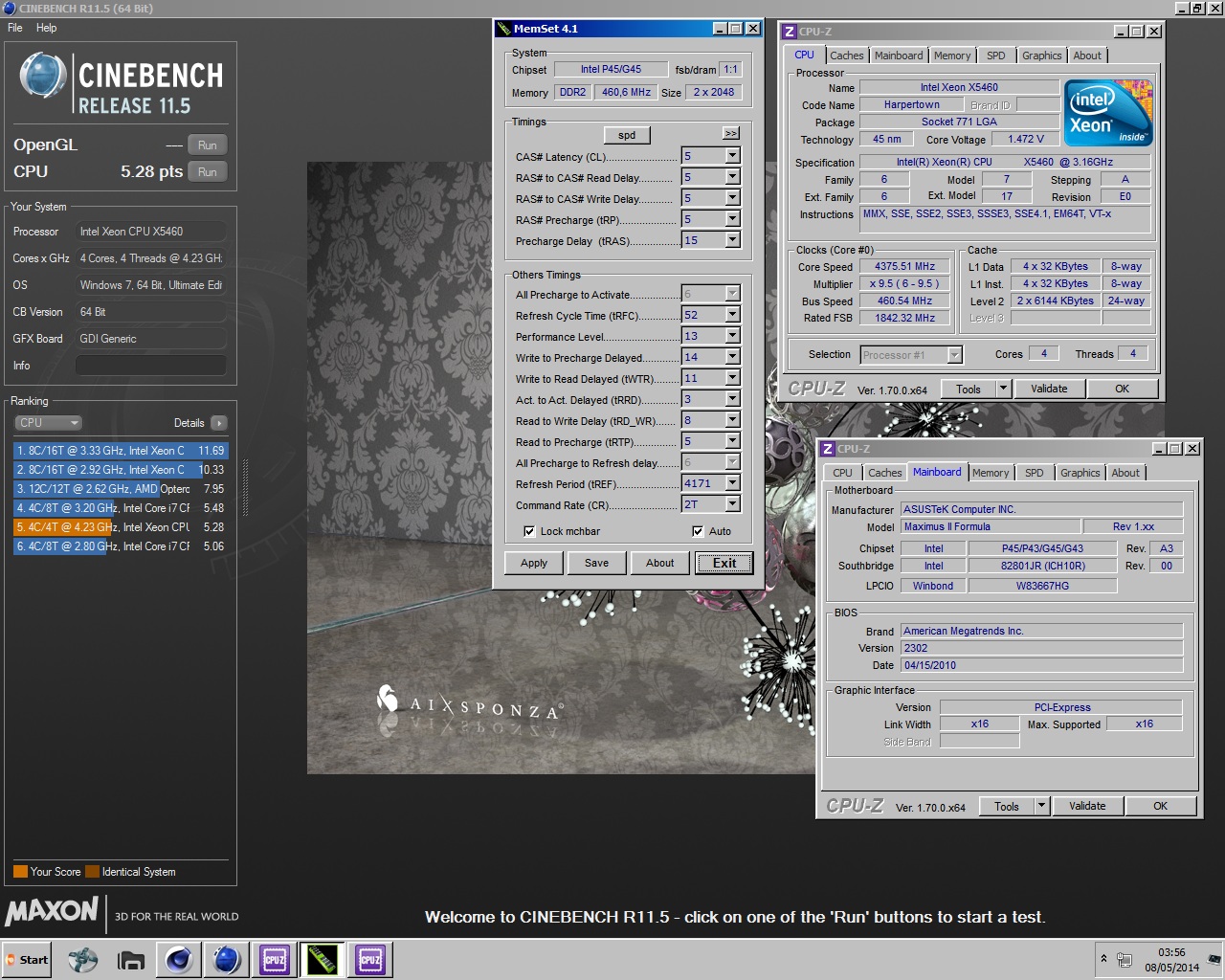This screenshot has width=1225, height=980.
Task: Click the Cinebench panel vertical resize grip
Action: 246,488
